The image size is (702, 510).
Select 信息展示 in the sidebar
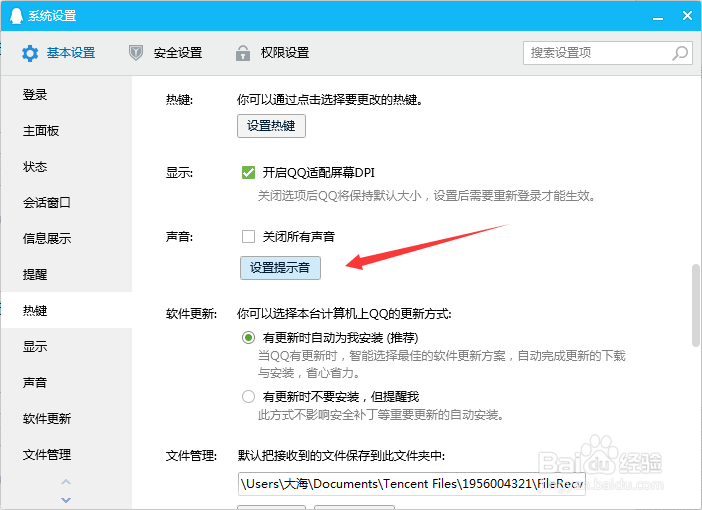pos(66,238)
